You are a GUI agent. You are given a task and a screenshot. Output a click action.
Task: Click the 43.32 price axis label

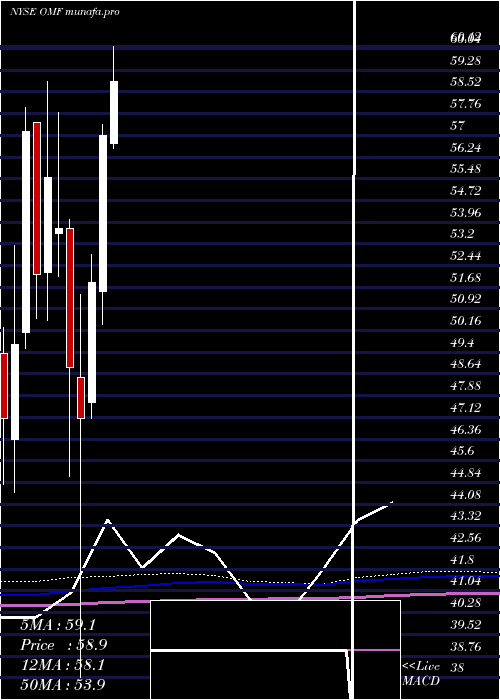[465, 516]
